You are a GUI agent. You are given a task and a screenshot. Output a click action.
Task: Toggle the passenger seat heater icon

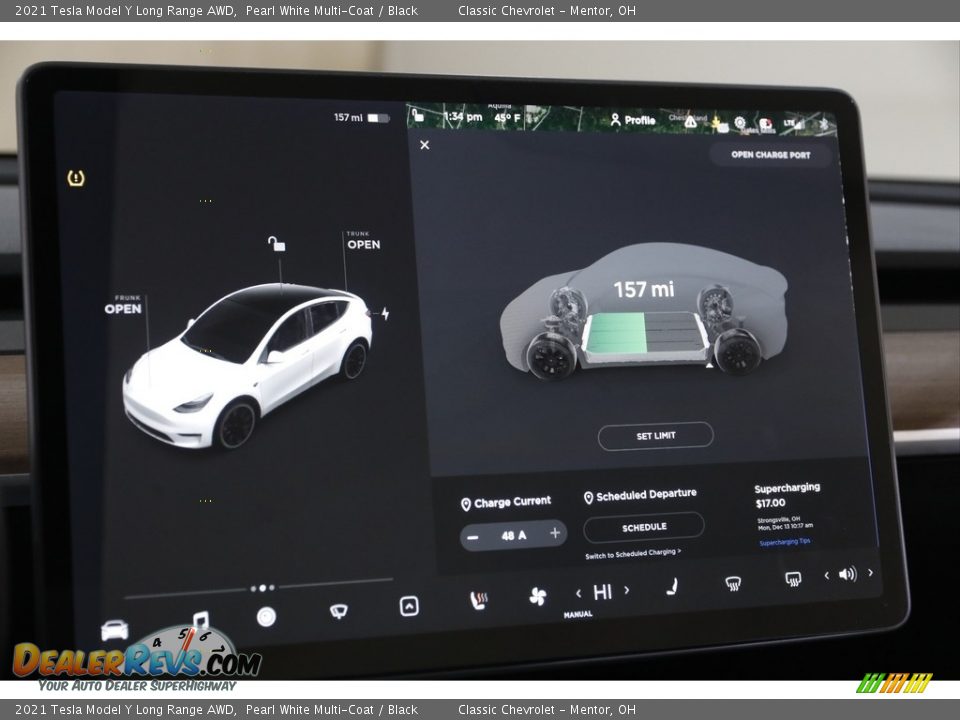672,587
